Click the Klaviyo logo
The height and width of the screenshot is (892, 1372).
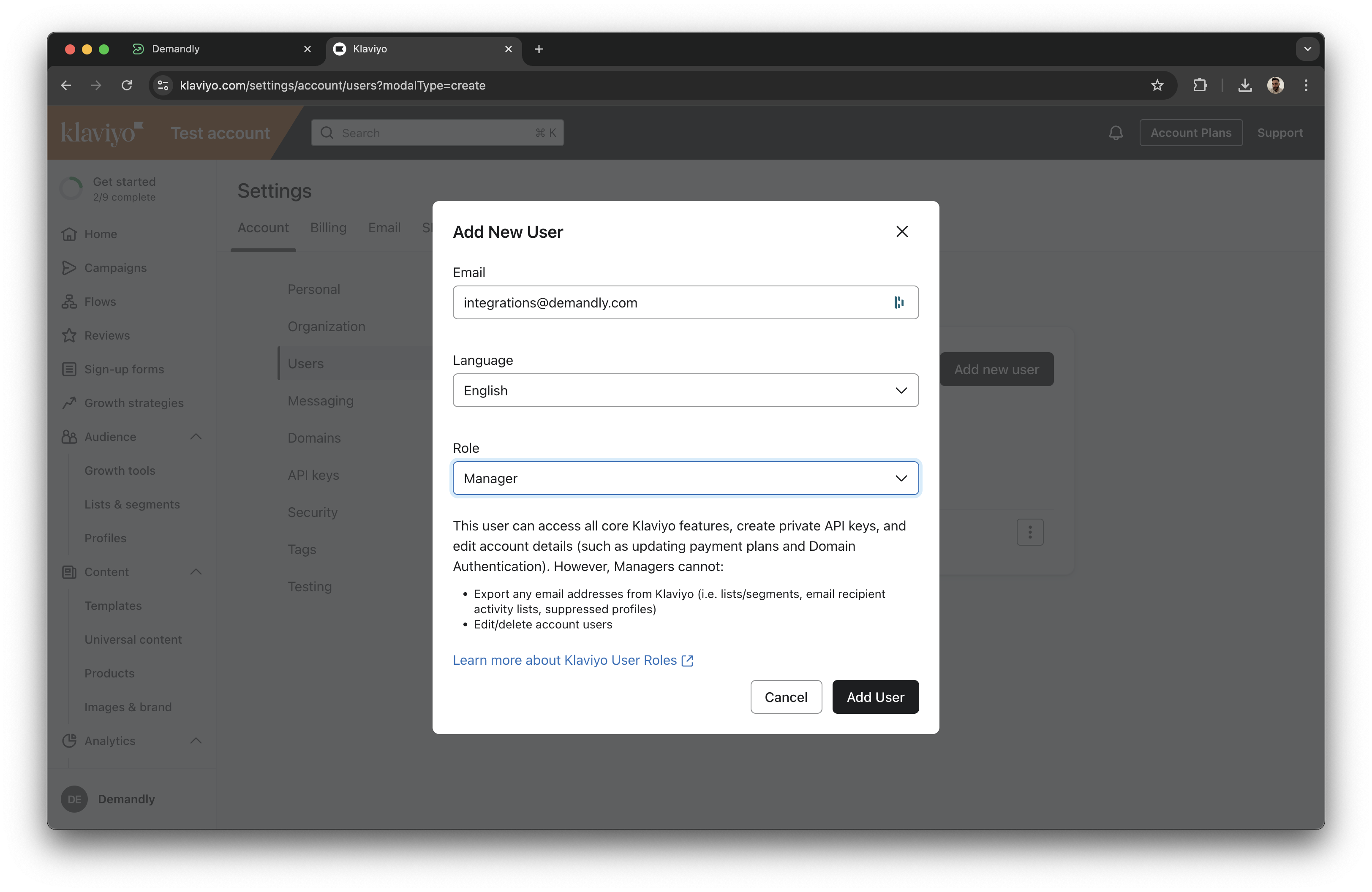click(x=101, y=133)
